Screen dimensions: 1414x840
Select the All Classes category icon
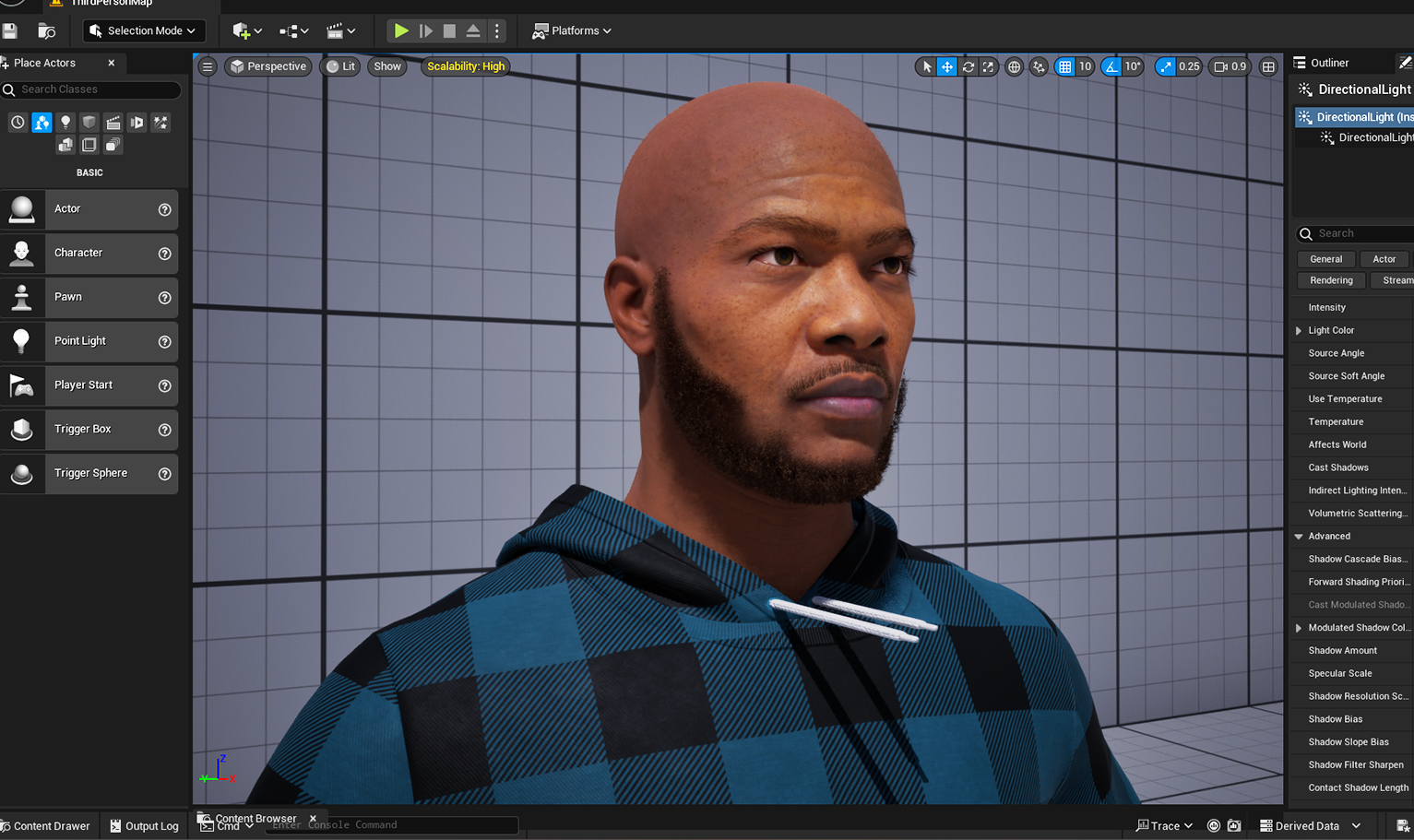(113, 145)
